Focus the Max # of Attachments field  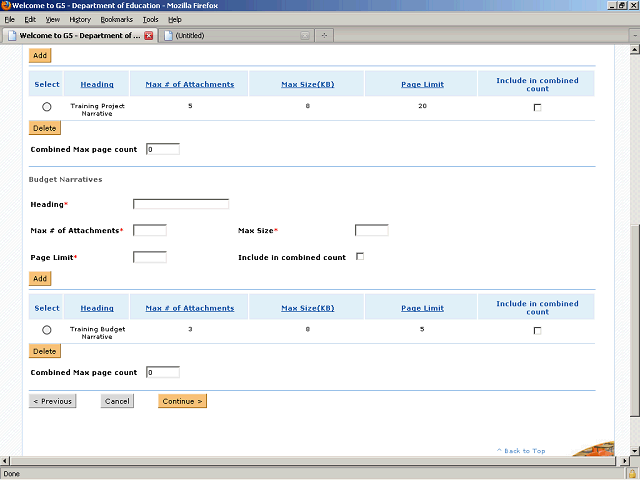(x=150, y=230)
